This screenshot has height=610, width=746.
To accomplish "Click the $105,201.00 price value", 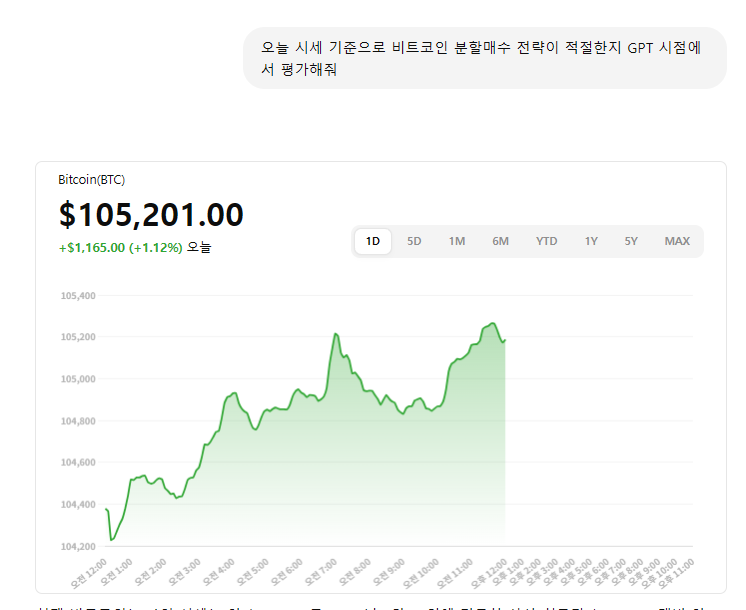I will pyautogui.click(x=151, y=215).
